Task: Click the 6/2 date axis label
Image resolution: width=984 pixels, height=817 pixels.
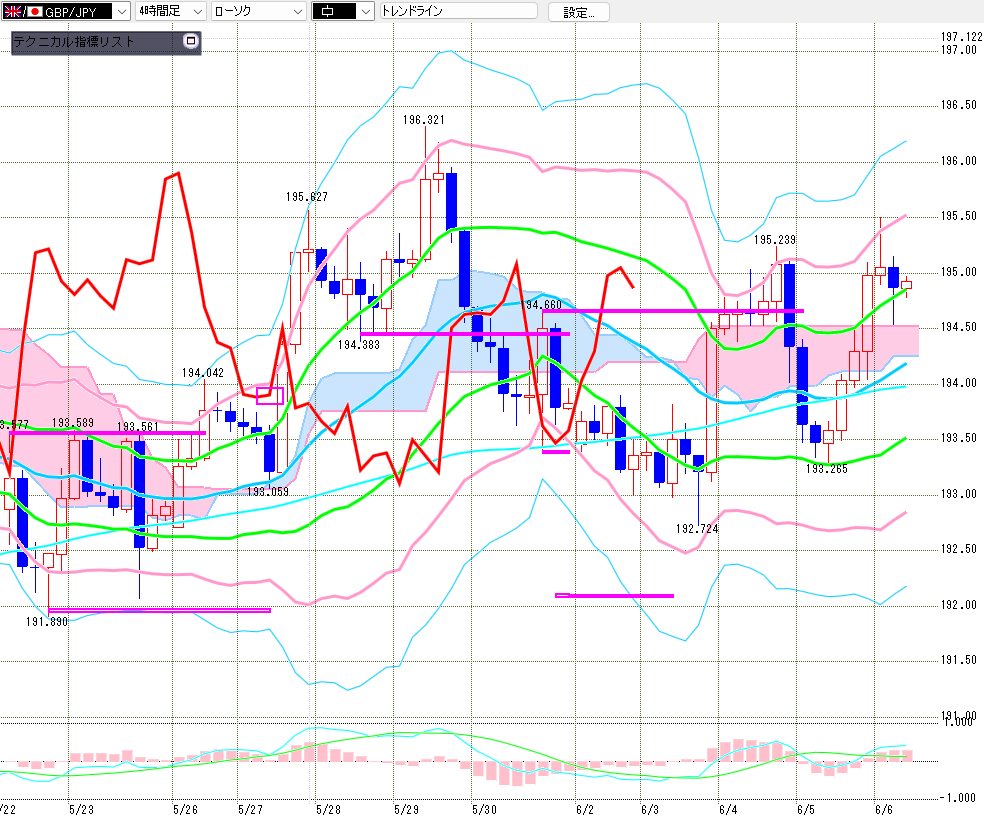Action: coord(585,809)
